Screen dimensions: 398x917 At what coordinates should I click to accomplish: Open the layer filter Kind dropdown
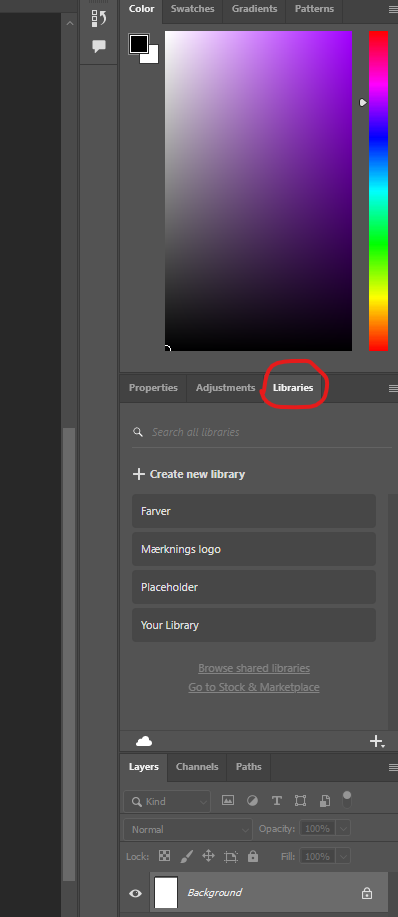point(167,801)
